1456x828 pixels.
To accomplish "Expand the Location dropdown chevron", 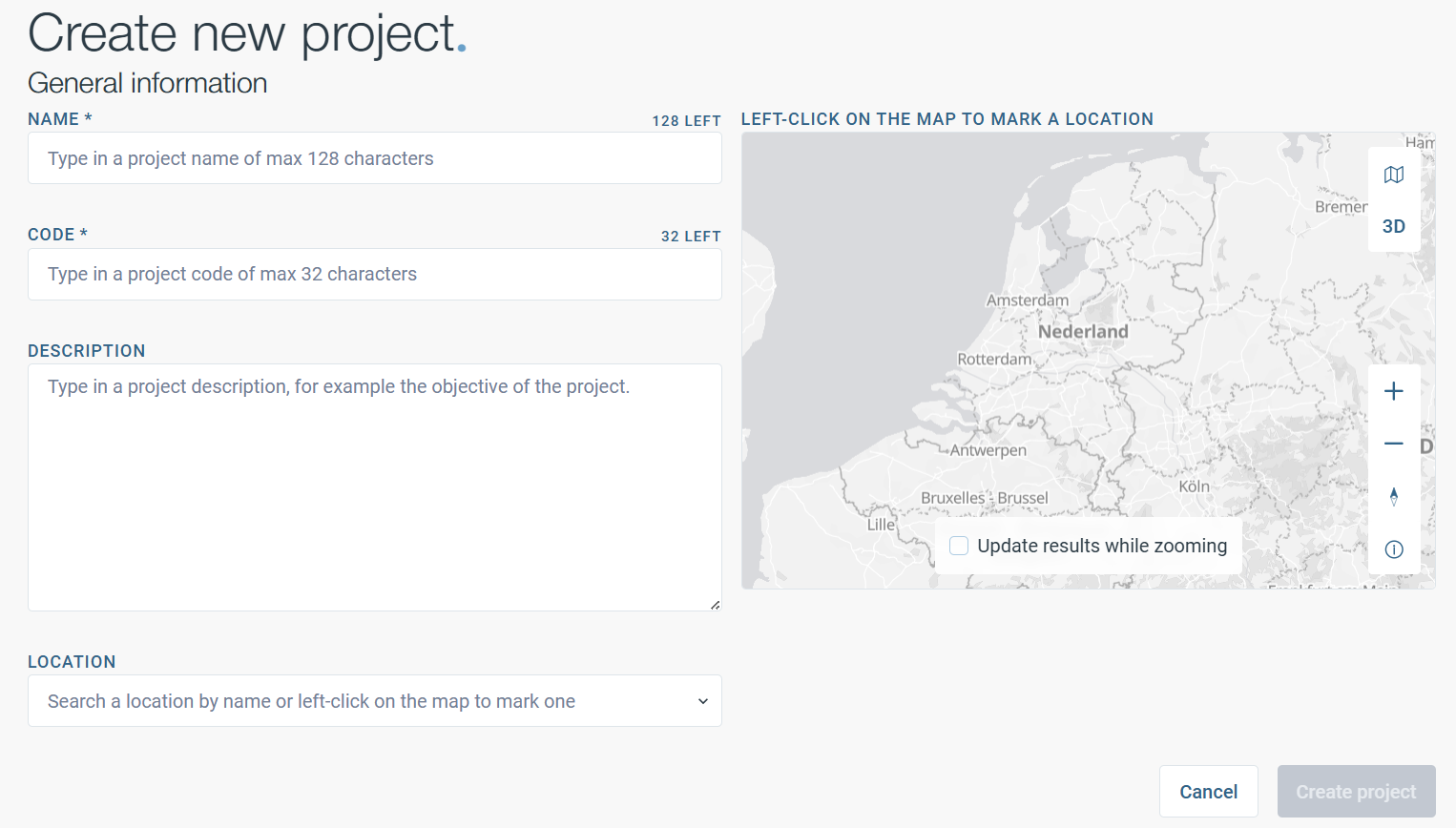I will [702, 701].
